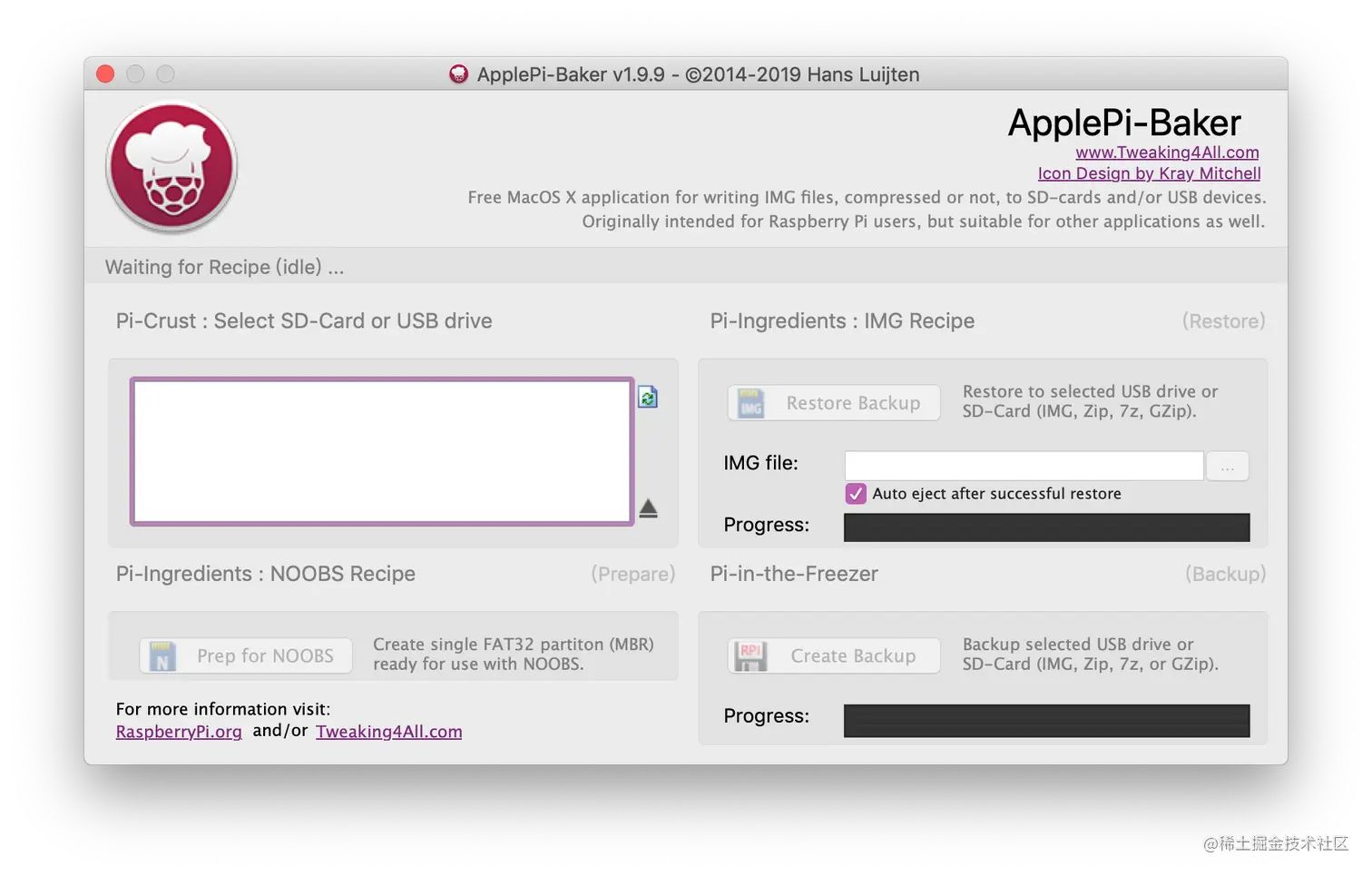Open the Icon Design by Kray Mitchell link

[1149, 173]
